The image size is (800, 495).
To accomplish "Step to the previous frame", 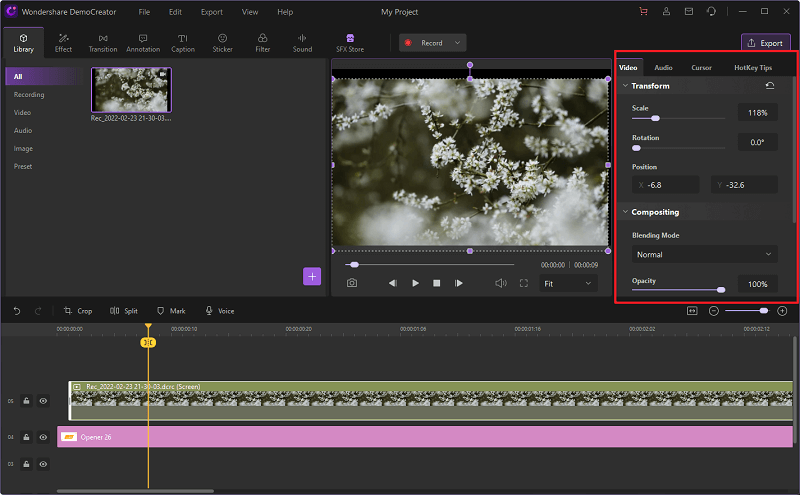I will pyautogui.click(x=392, y=283).
